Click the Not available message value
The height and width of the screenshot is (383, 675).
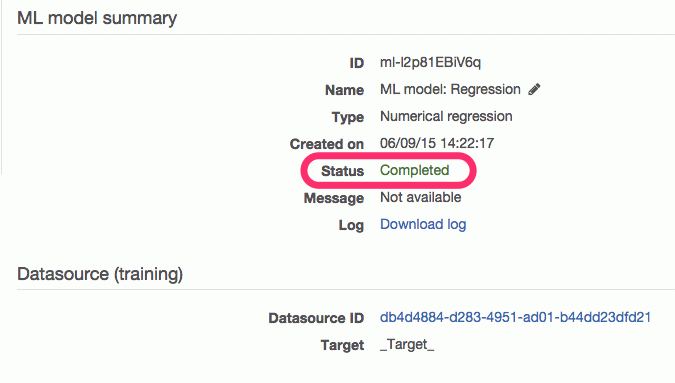tap(421, 198)
